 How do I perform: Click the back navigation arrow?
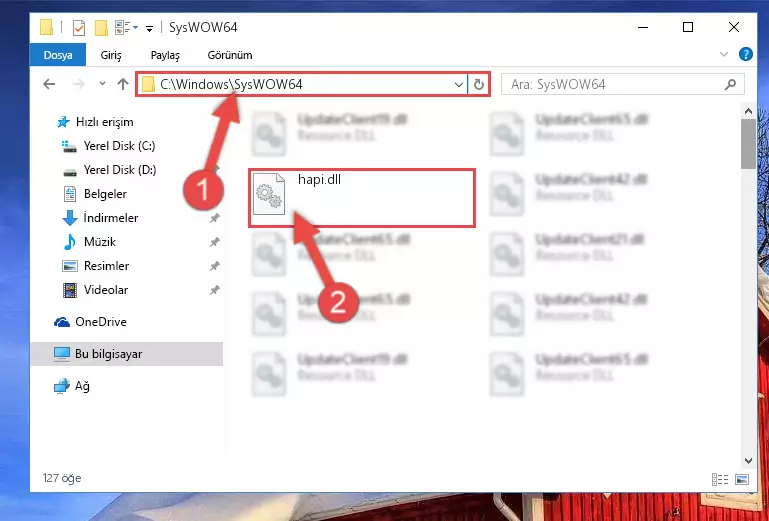tap(49, 84)
